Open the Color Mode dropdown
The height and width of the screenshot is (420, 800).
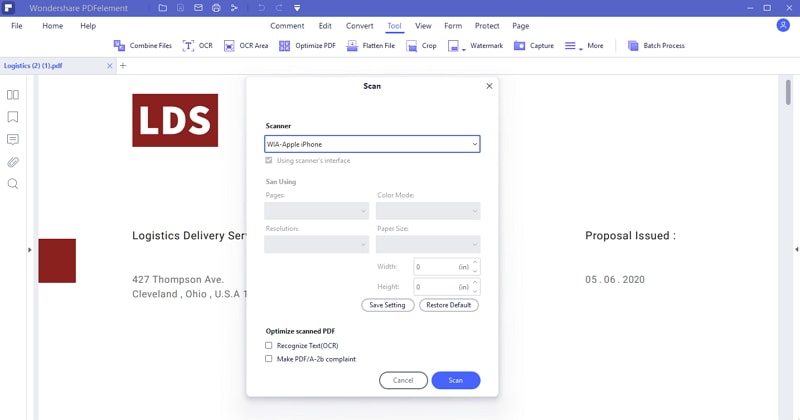428,211
